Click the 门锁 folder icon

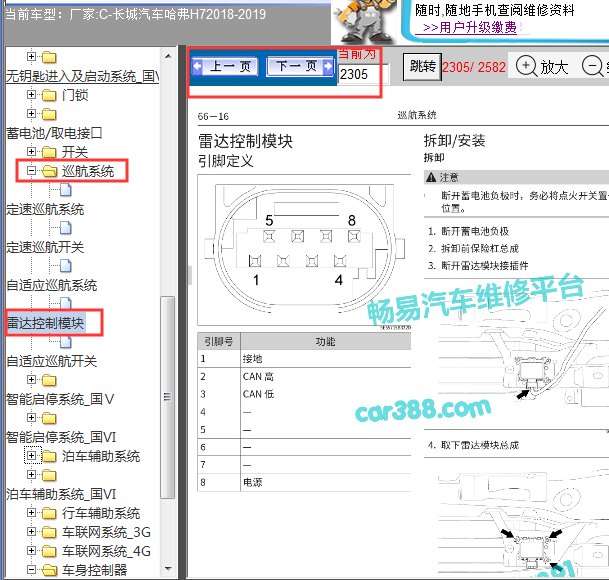(x=49, y=95)
